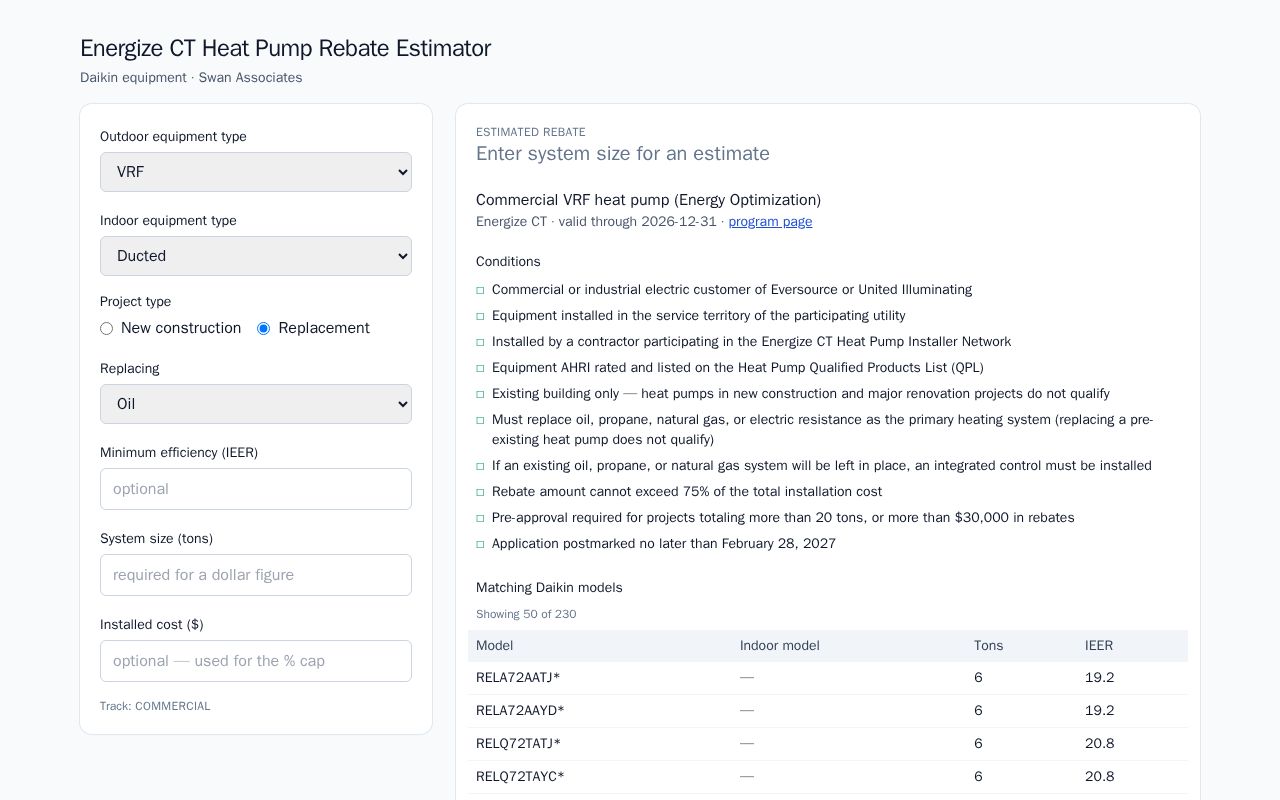This screenshot has height=800, width=1280.
Task: Click the Model column header
Action: (x=494, y=646)
